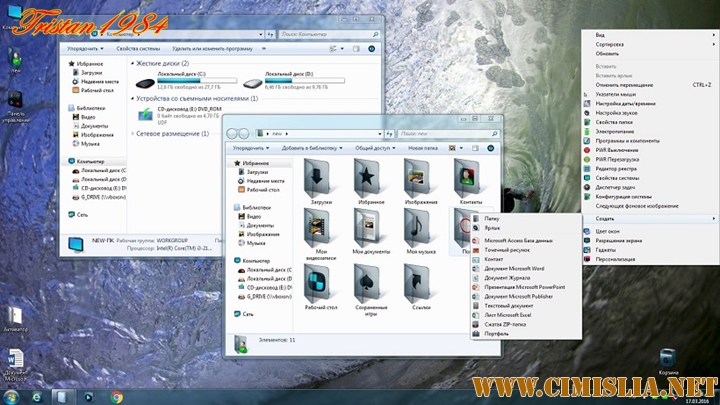Select Персонализация in the context menu

click(617, 259)
